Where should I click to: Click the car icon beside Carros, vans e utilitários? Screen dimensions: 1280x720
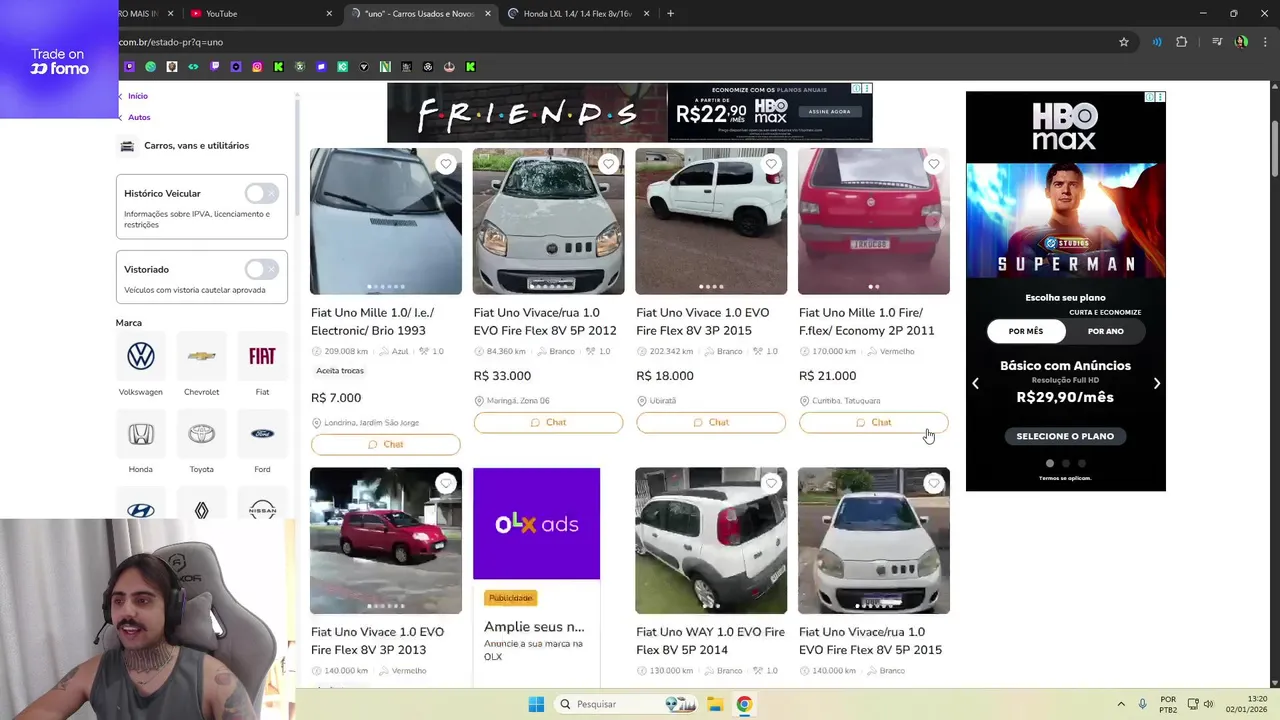pyautogui.click(x=127, y=146)
